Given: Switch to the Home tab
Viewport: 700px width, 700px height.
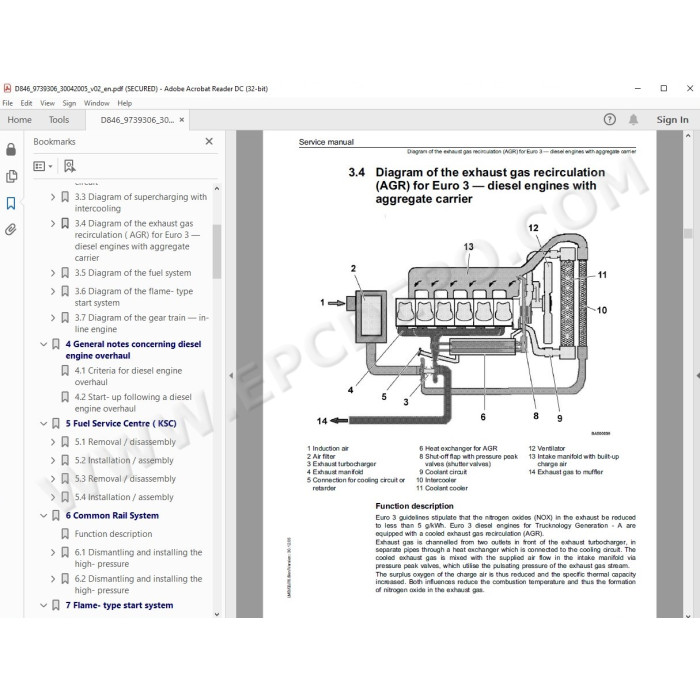Looking at the screenshot, I should 20,120.
